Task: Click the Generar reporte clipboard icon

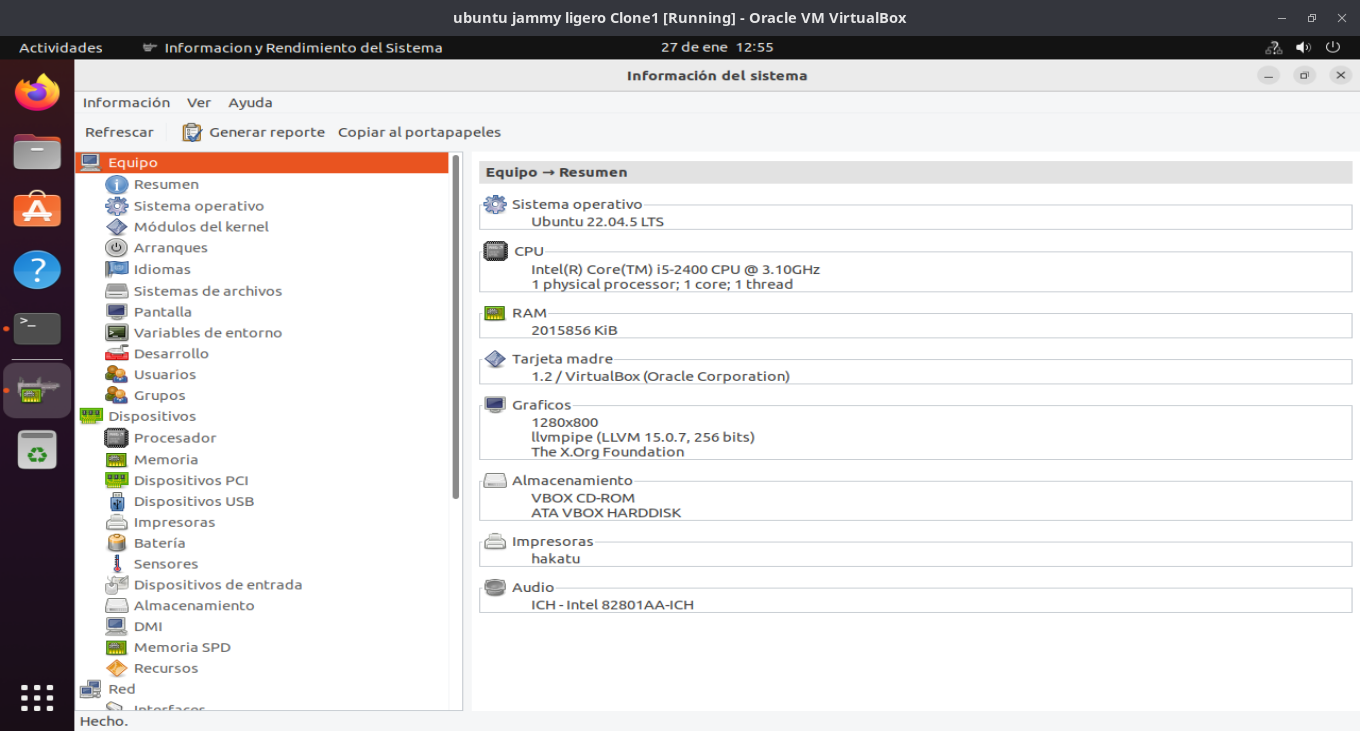Action: pyautogui.click(x=192, y=132)
